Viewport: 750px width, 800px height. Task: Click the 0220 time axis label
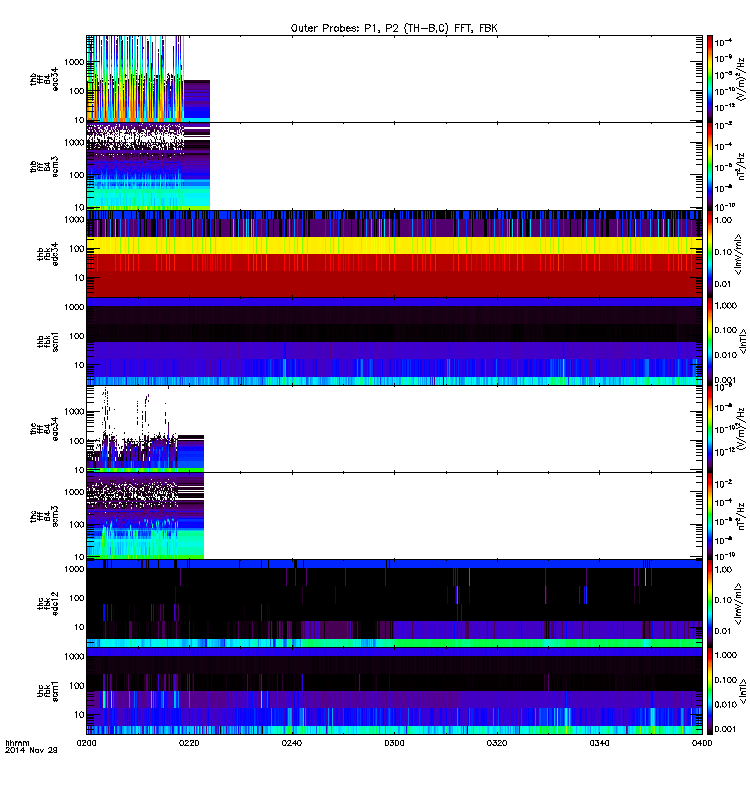tap(189, 743)
